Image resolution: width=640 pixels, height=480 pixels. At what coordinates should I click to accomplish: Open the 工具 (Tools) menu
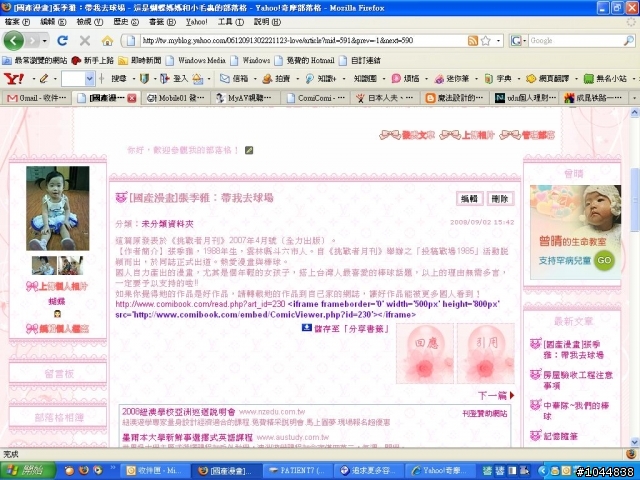tap(231, 22)
